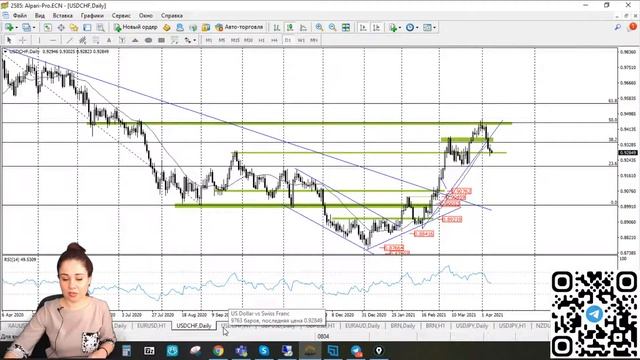Select the Fibonacci Retracement tool
Viewport: 640px width, 360px height.
(96, 40)
